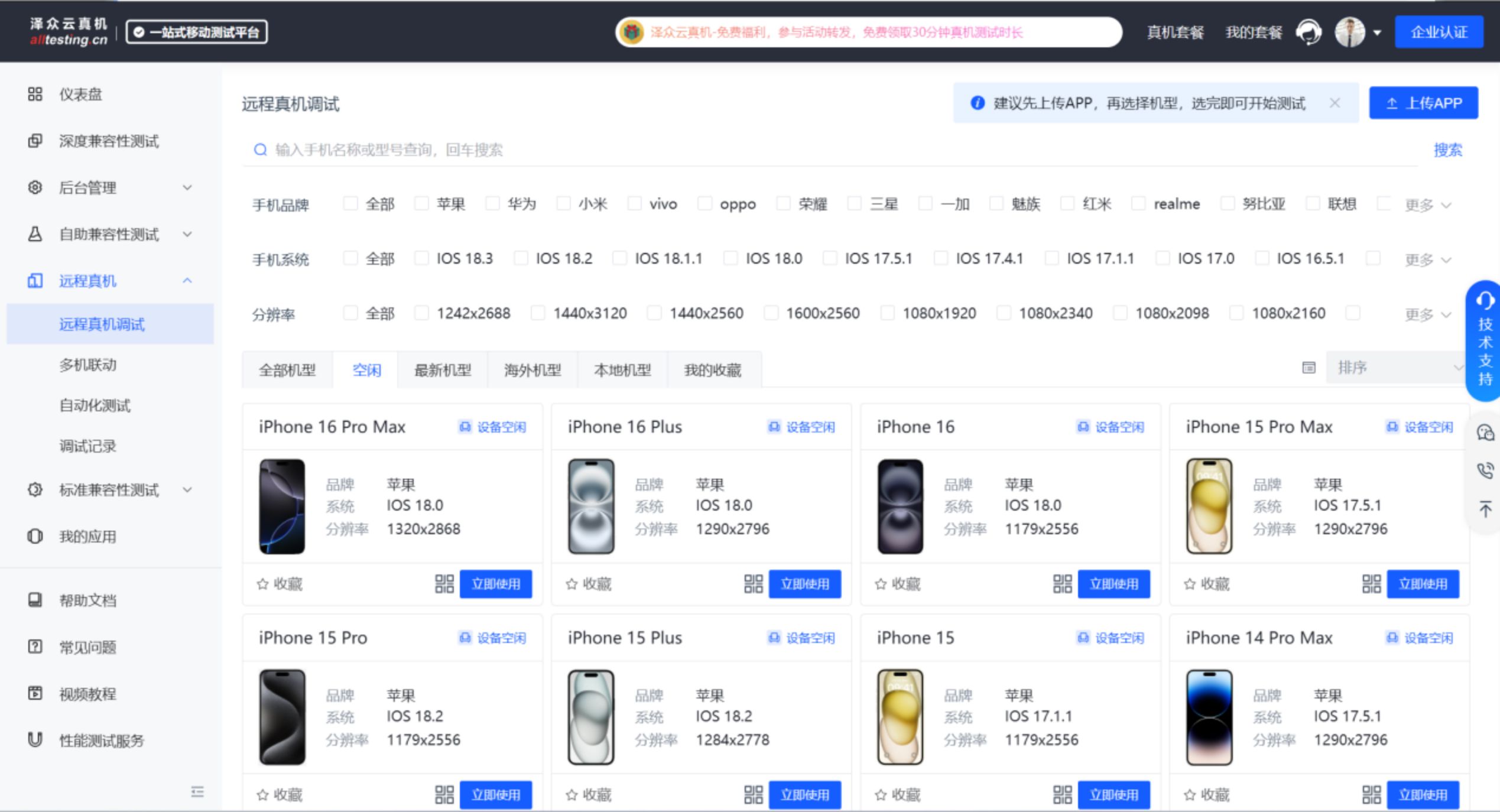Check the IOS 18.2 system checkbox
Screen dimensions: 1500x812
pos(521,258)
